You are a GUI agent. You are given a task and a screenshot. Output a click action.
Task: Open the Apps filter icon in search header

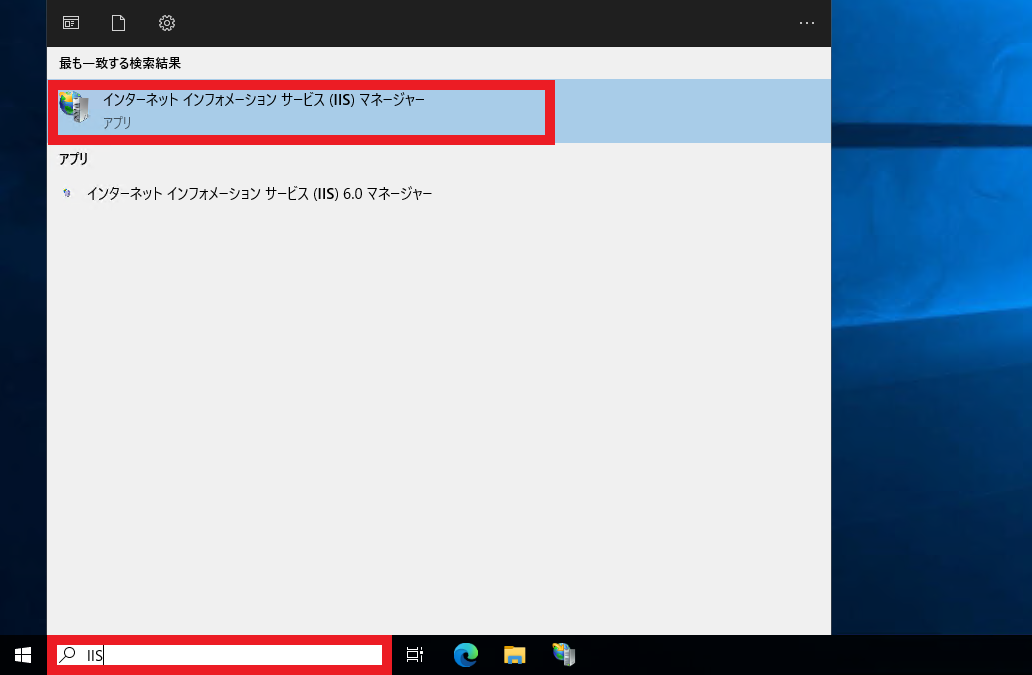[x=71, y=23]
